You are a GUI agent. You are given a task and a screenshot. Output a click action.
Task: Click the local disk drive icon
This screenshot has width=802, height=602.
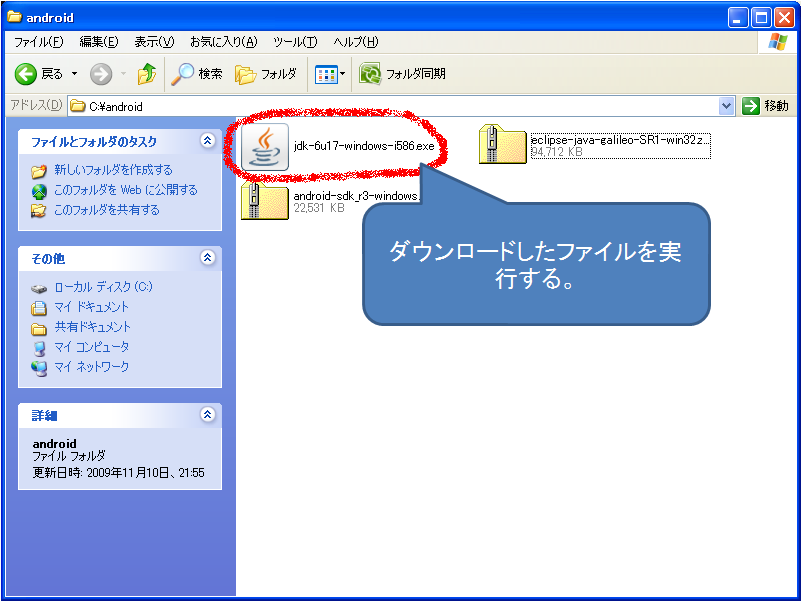(x=39, y=288)
